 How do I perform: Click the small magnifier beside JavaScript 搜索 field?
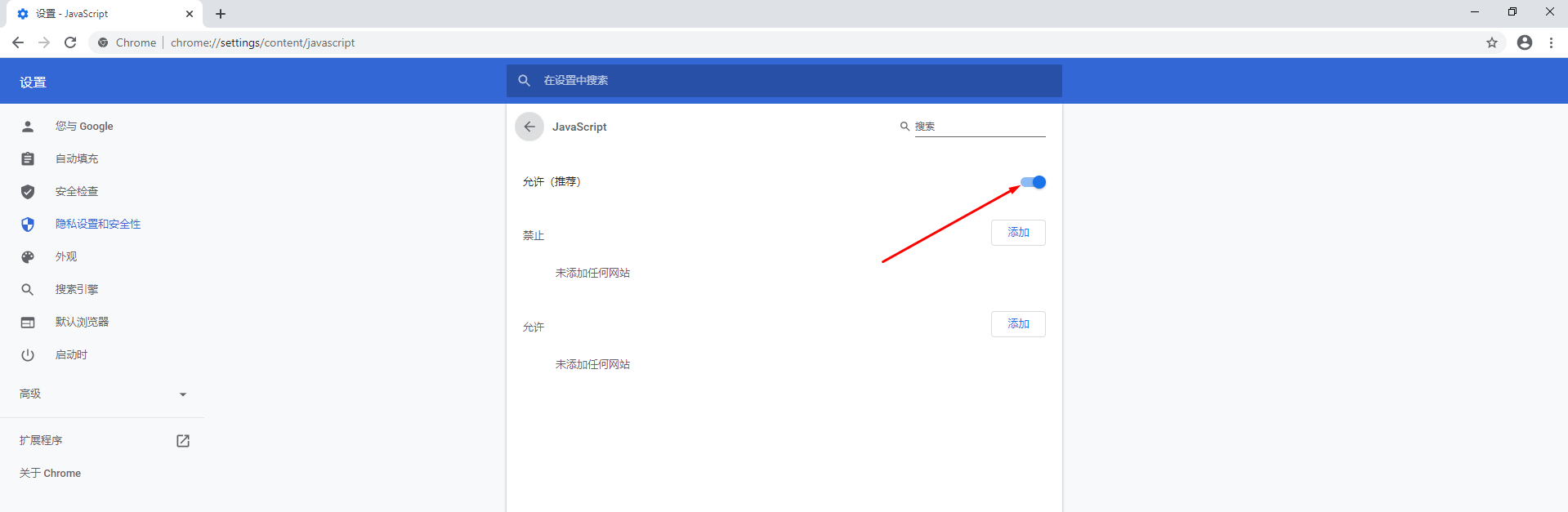pyautogui.click(x=905, y=127)
